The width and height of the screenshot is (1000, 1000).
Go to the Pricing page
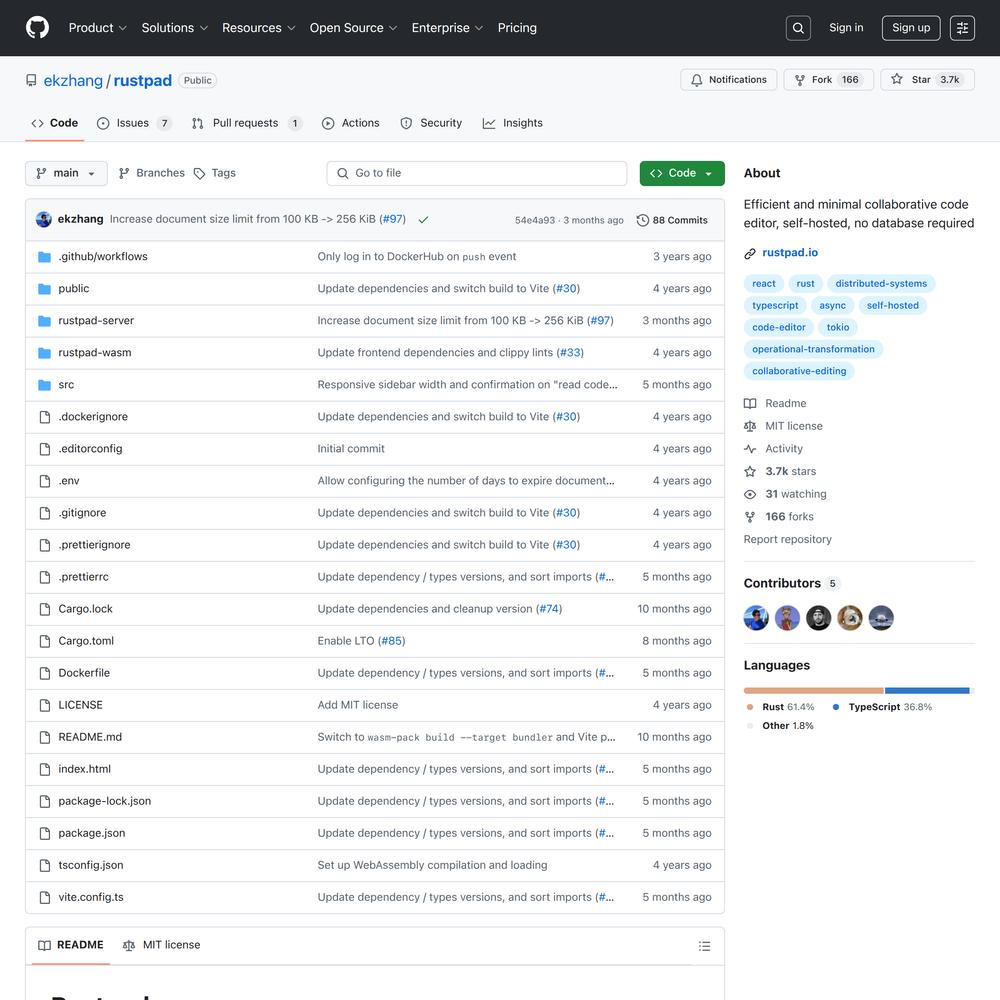[517, 28]
